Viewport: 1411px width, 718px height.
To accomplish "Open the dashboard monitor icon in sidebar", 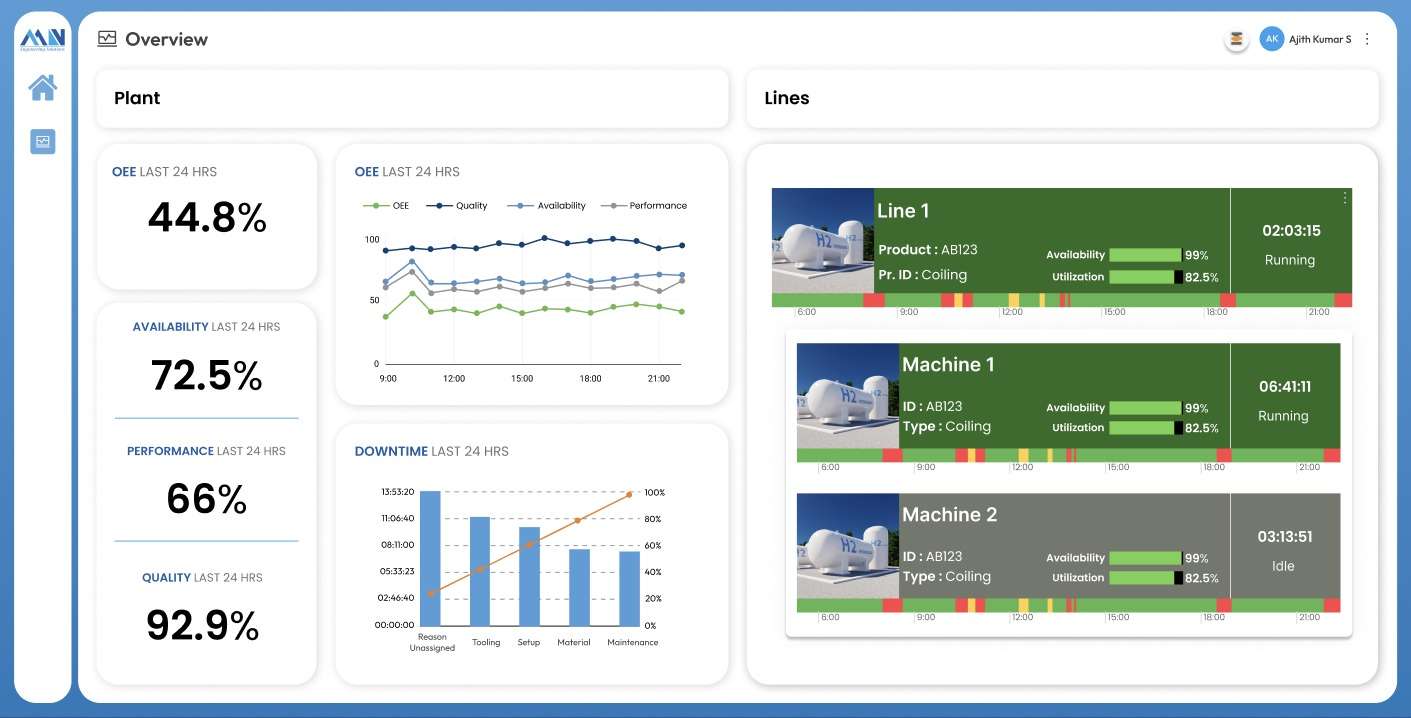I will click(x=43, y=142).
